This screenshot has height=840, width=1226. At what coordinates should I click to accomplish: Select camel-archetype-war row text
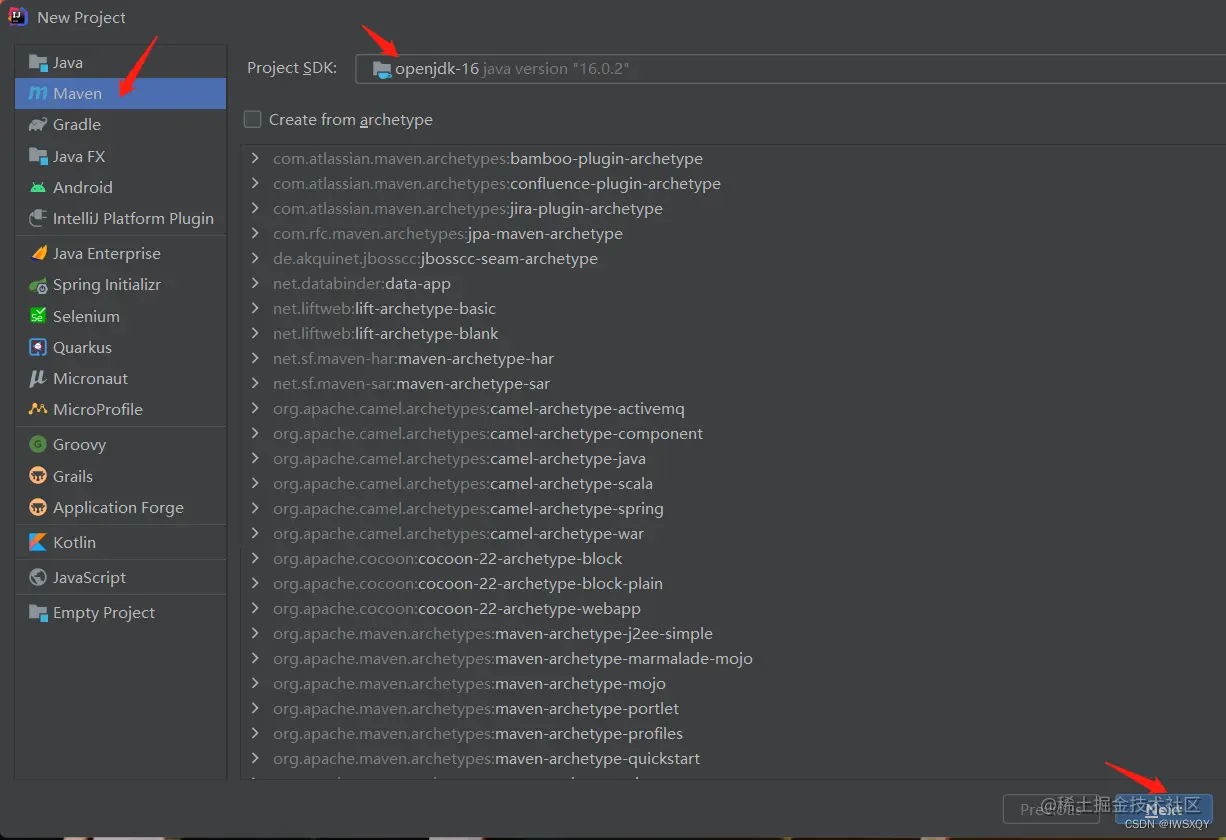pos(459,533)
